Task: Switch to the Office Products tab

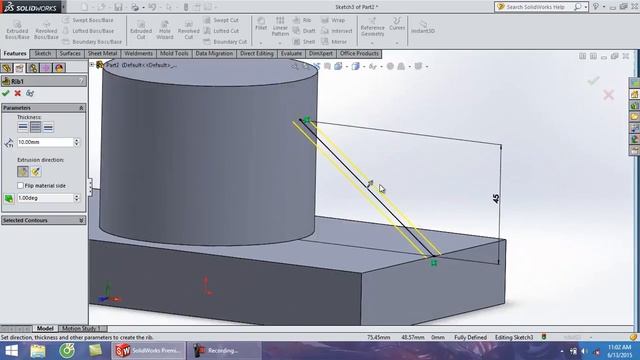Action: pos(359,54)
